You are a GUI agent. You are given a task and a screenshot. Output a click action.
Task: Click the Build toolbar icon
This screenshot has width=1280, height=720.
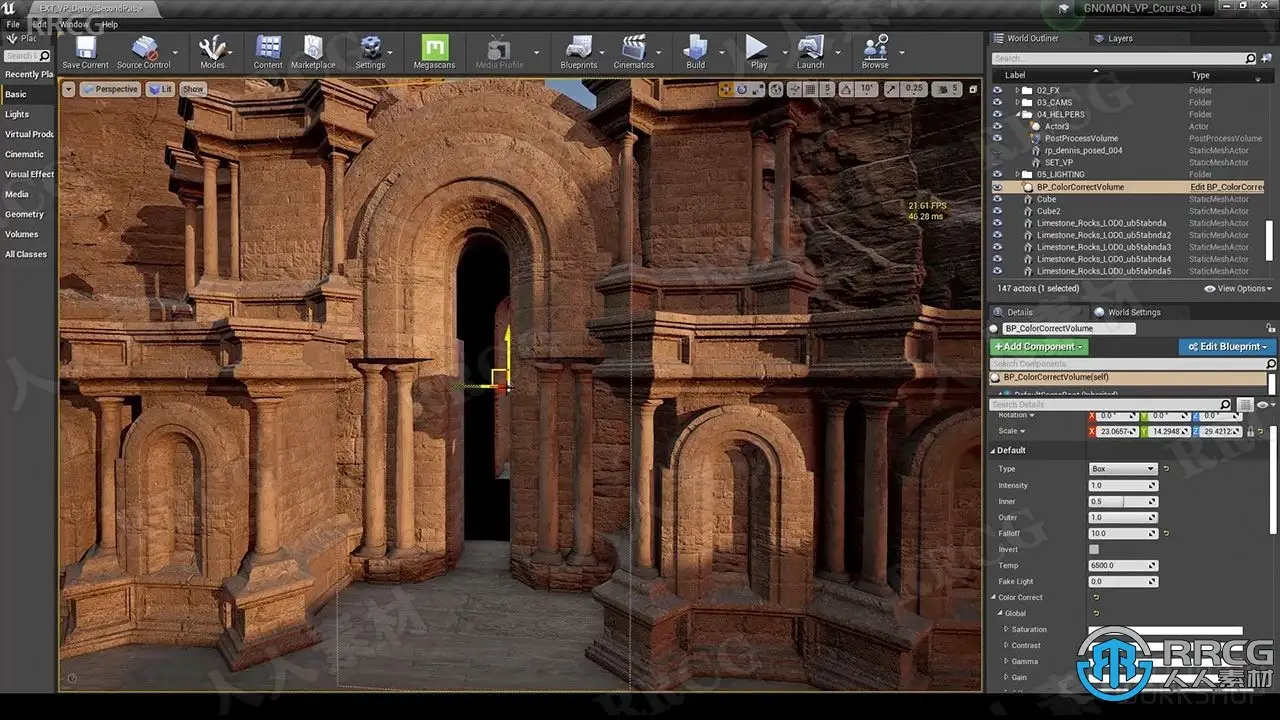coord(695,48)
